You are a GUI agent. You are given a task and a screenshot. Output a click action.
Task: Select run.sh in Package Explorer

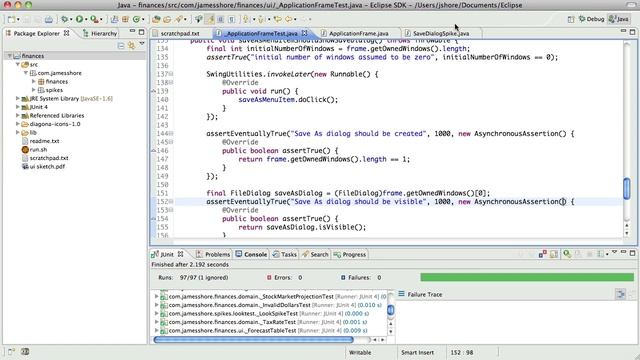(38, 149)
